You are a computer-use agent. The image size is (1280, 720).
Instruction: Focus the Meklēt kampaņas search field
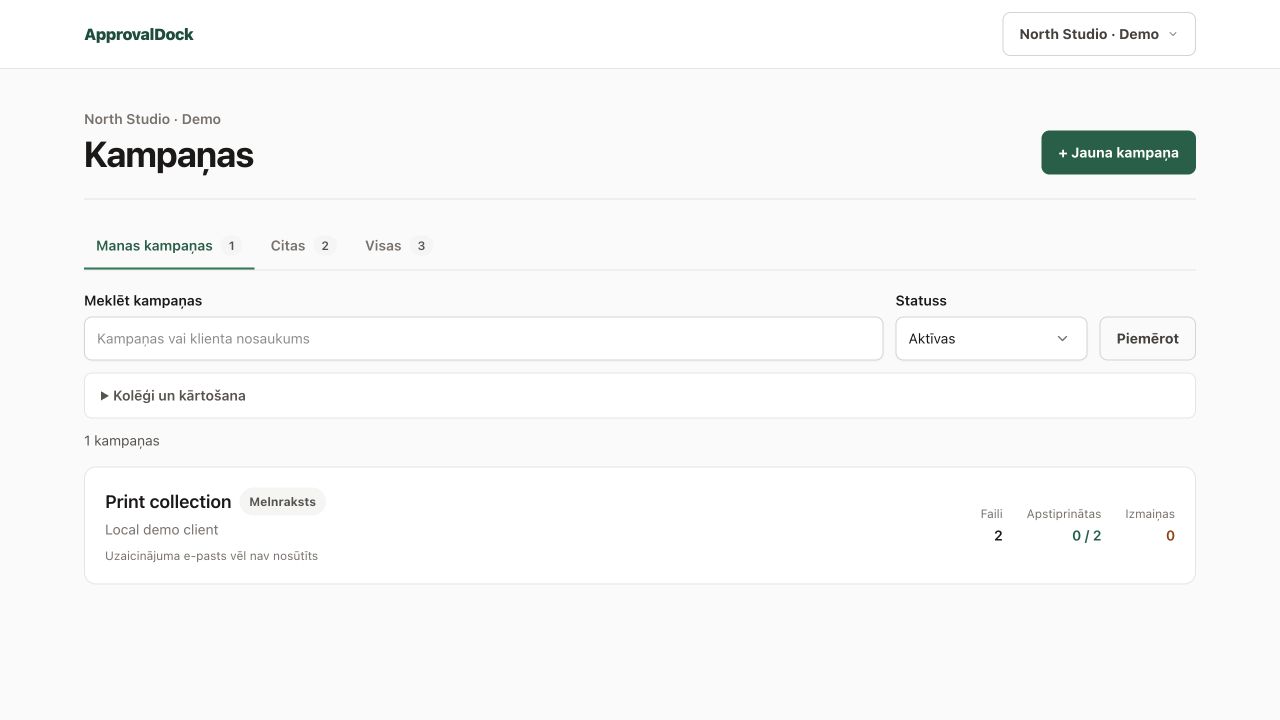pyautogui.click(x=483, y=339)
